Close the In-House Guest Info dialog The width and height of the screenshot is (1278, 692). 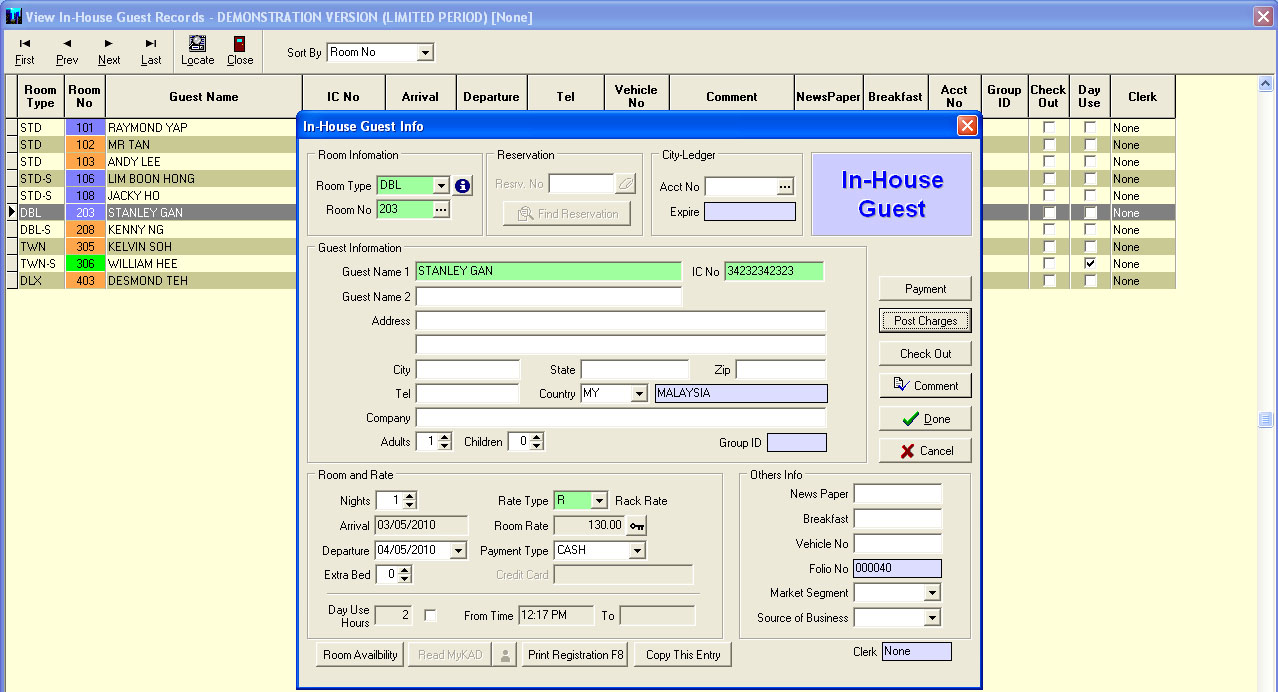pos(967,126)
